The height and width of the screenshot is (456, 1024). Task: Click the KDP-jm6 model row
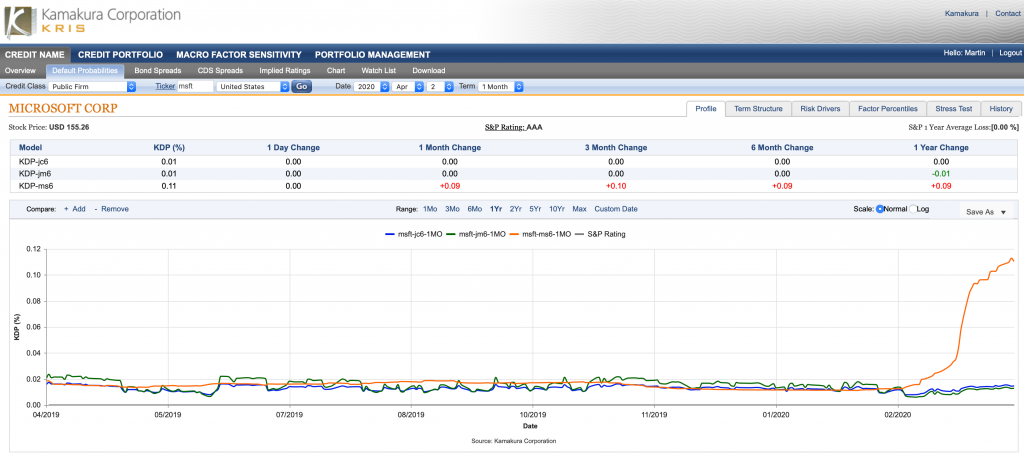(x=512, y=174)
